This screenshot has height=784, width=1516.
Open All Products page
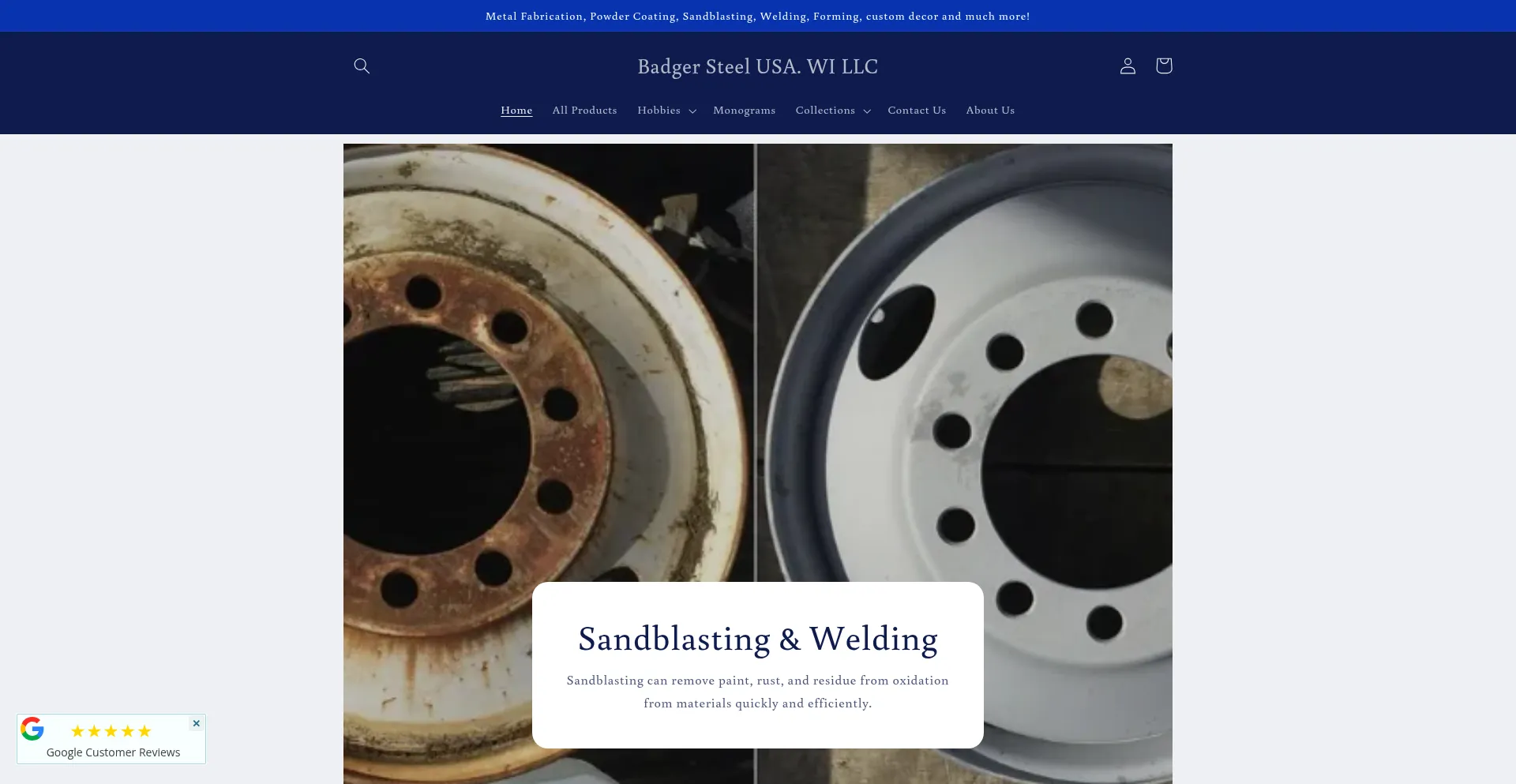pos(585,111)
